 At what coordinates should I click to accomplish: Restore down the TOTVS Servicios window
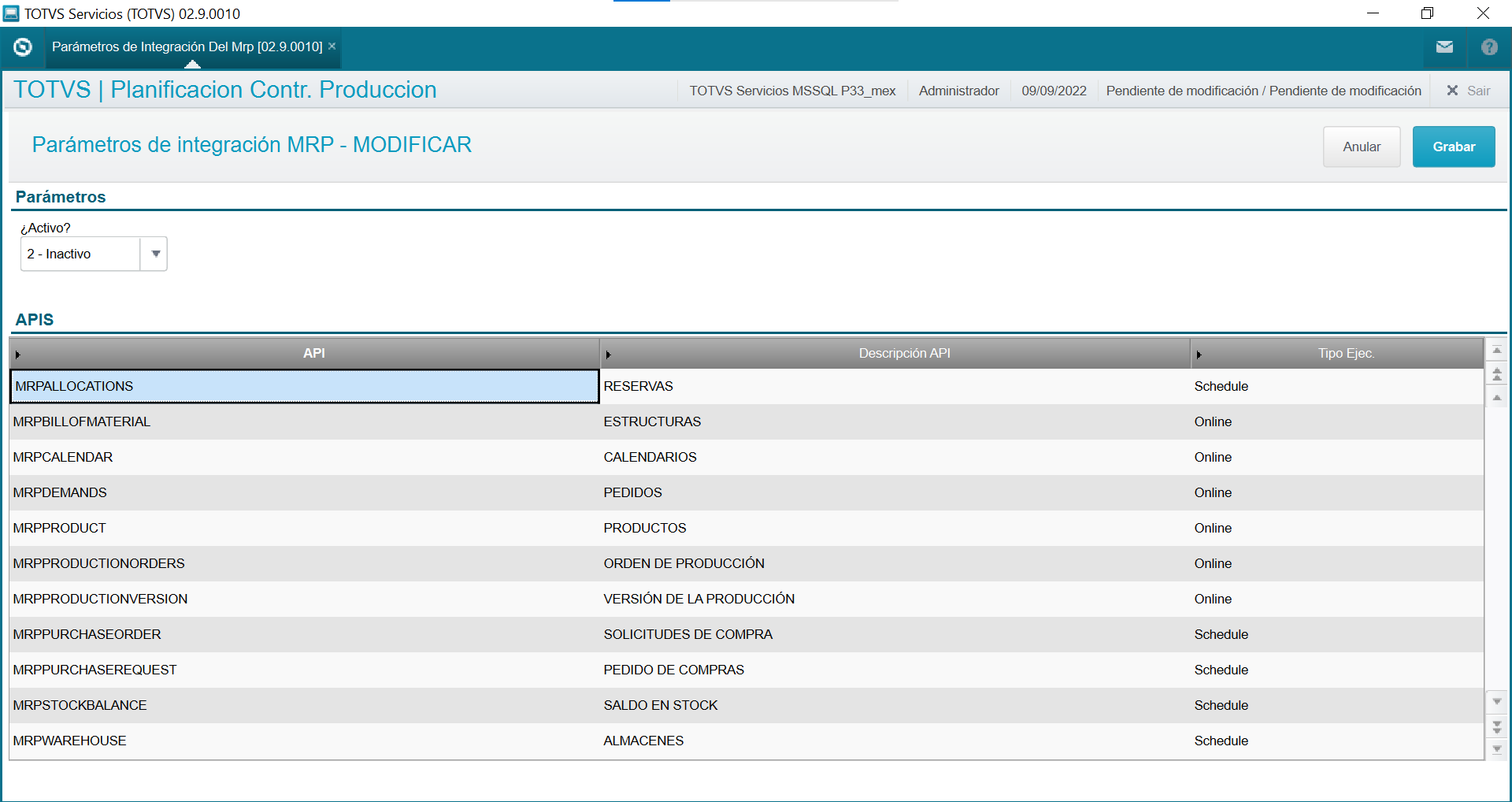click(1427, 13)
